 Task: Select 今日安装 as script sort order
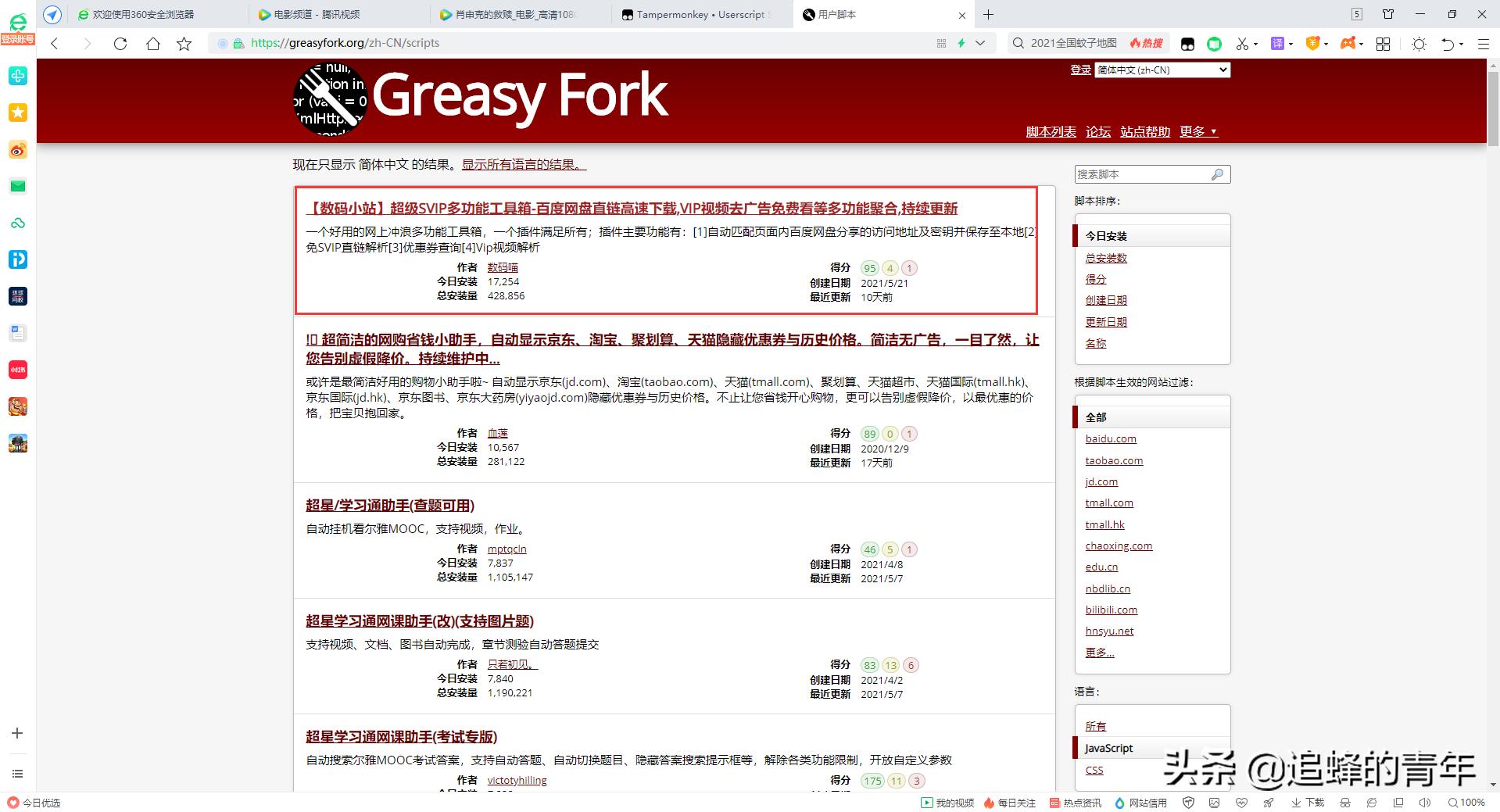[1108, 235]
